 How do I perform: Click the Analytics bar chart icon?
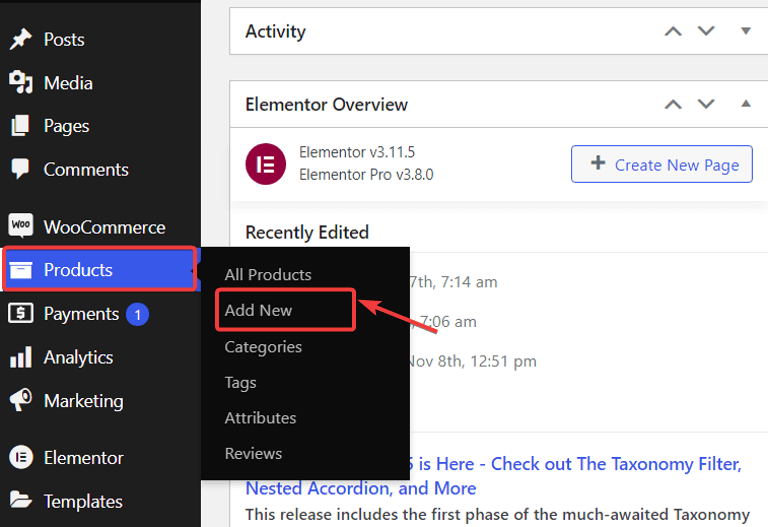pyautogui.click(x=21, y=357)
